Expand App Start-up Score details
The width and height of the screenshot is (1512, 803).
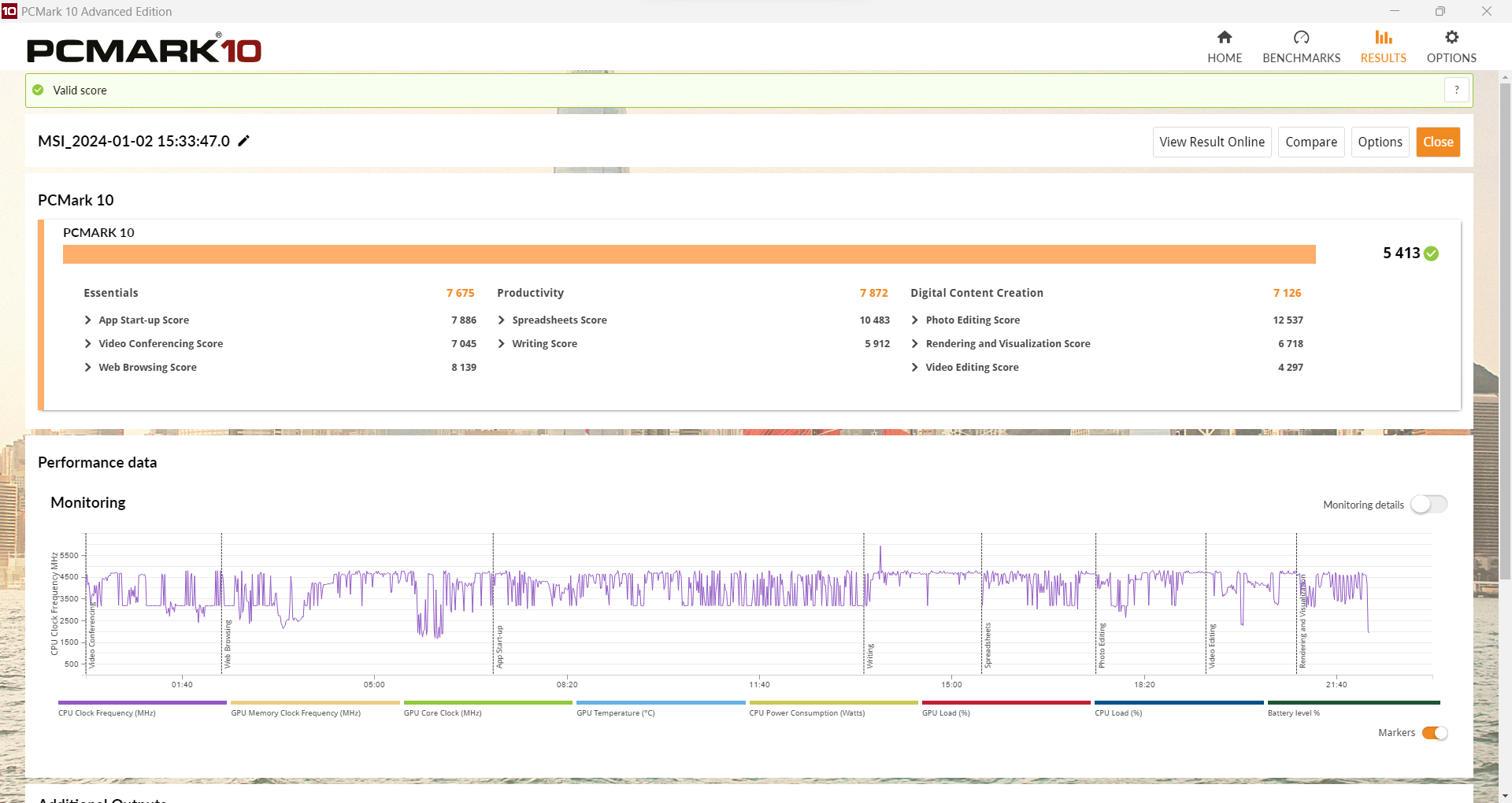88,320
